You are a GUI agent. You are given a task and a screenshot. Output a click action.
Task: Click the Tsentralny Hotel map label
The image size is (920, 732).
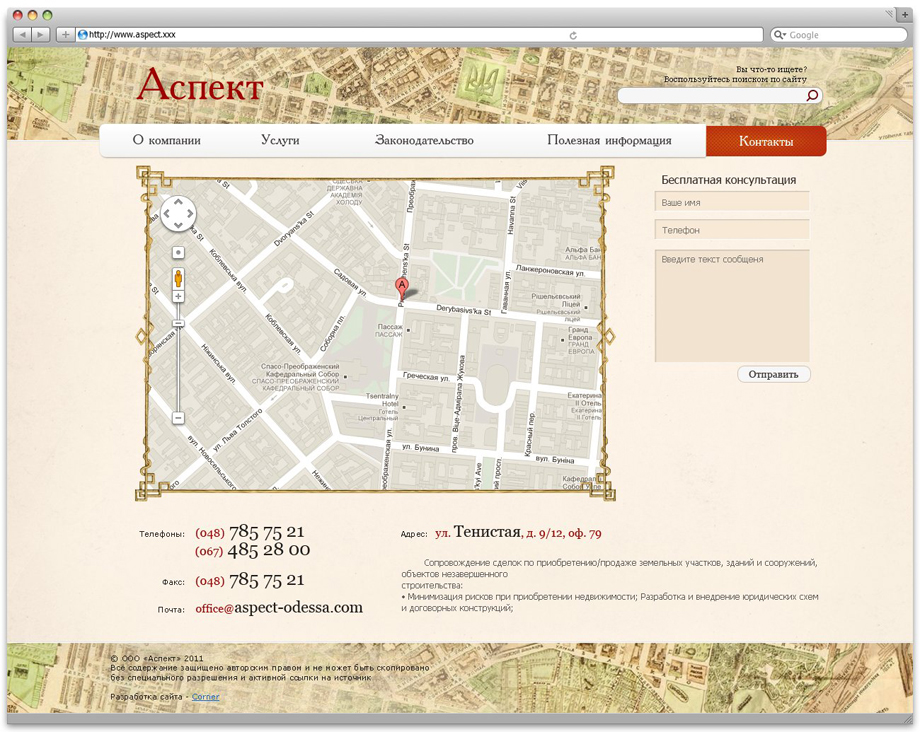[382, 400]
